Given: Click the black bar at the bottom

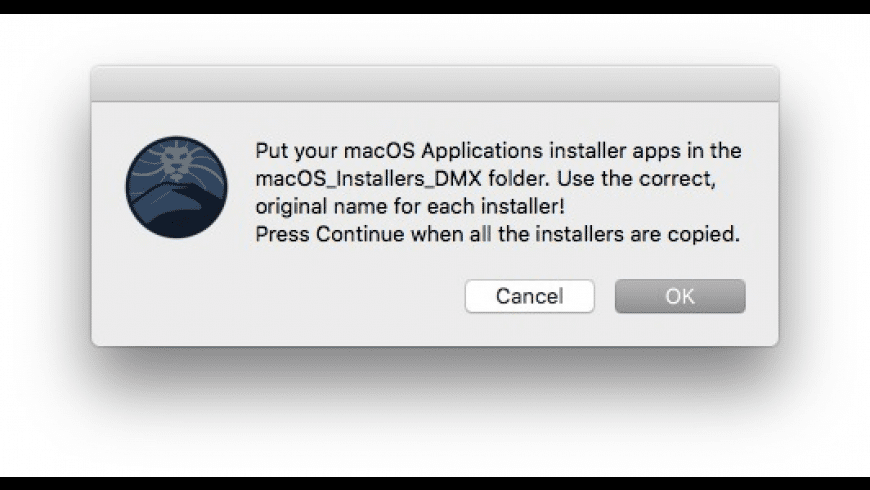Looking at the screenshot, I should 434,483.
